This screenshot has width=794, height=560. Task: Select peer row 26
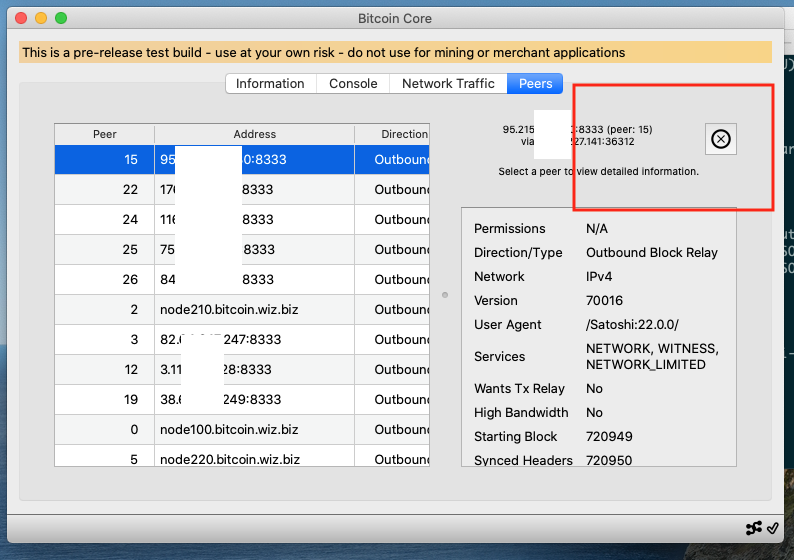point(242,279)
